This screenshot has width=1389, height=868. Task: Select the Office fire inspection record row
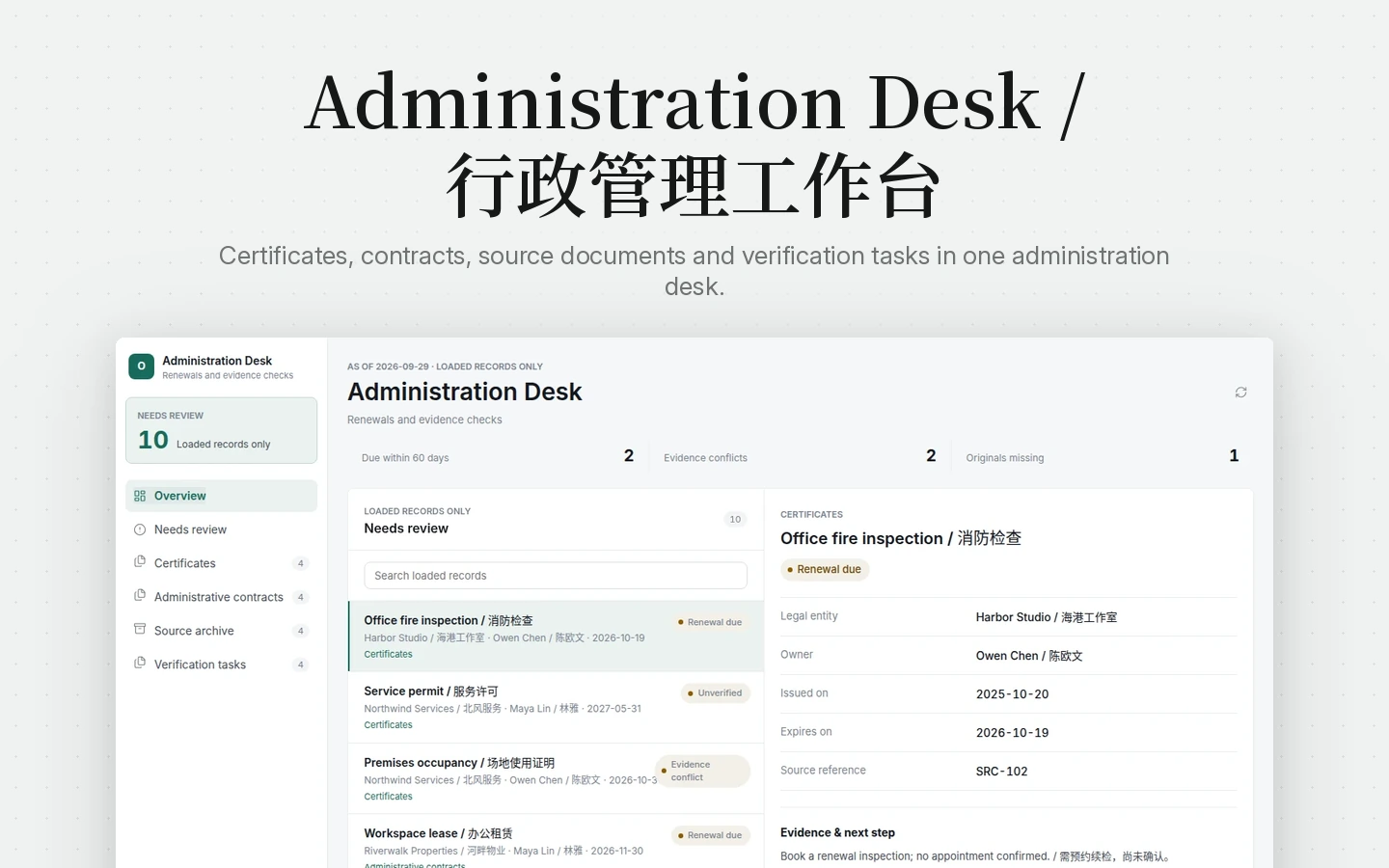click(556, 637)
